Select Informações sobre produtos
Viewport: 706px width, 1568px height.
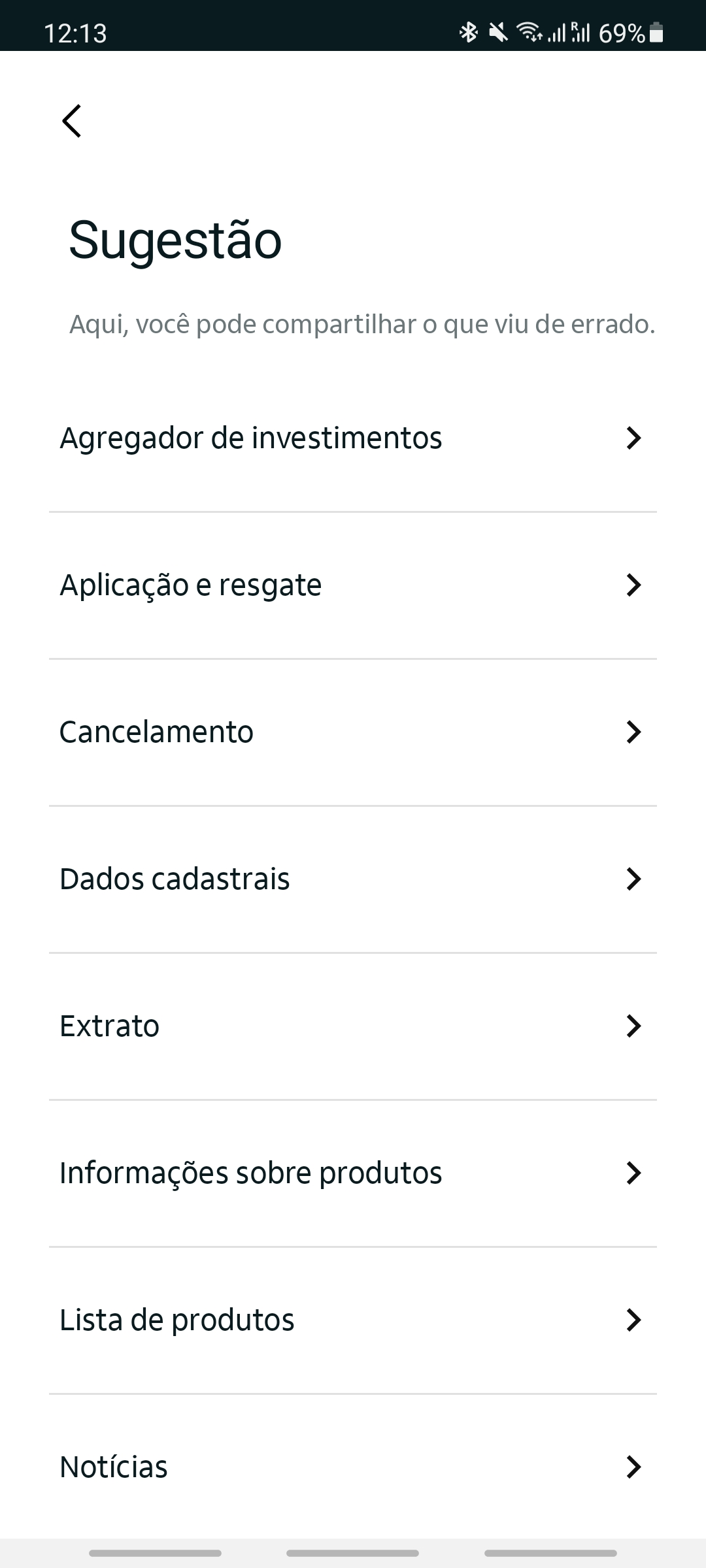click(x=251, y=1173)
